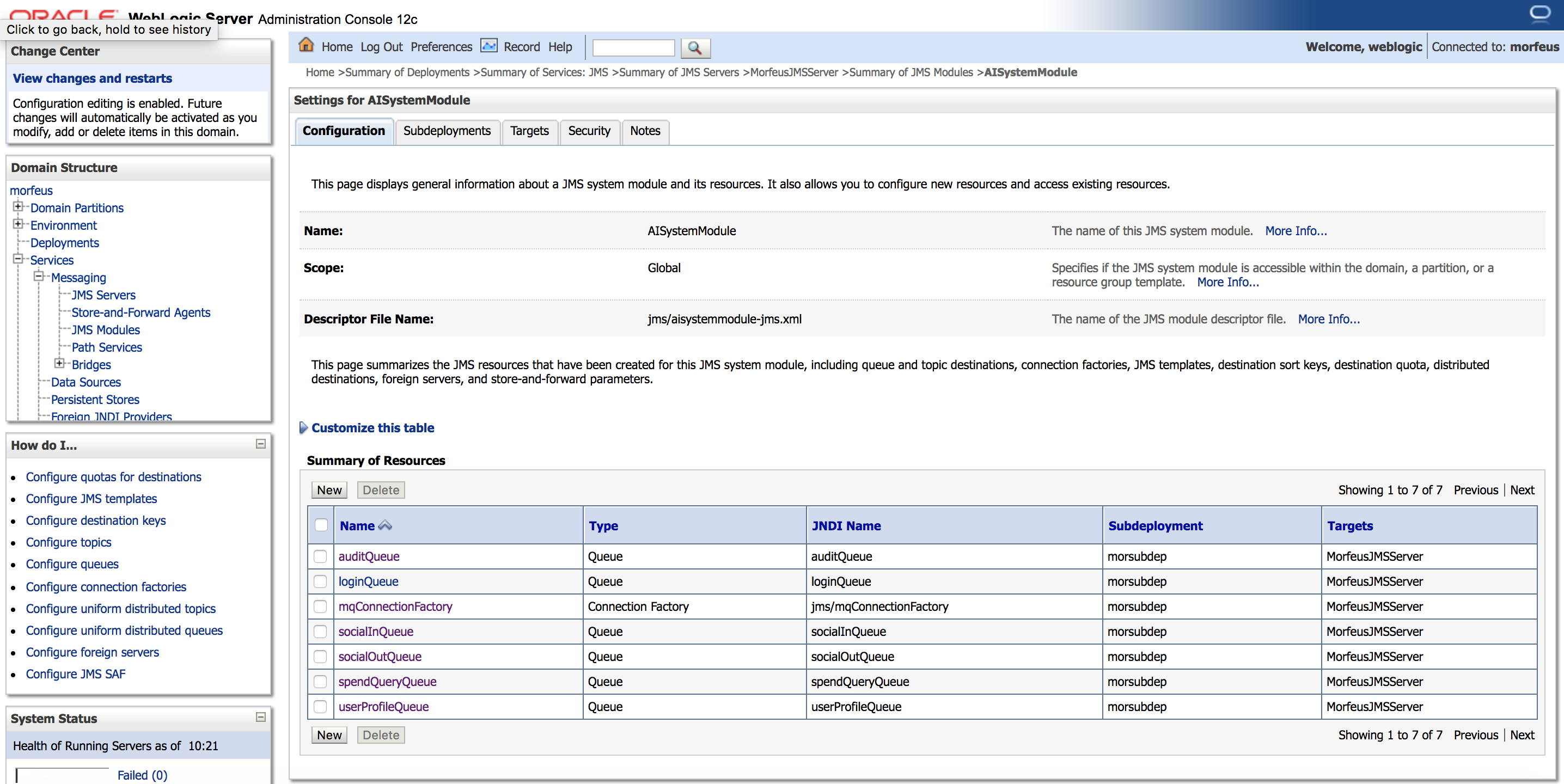Check the mqConnectionFactory row checkbox
1564x784 pixels.
pos(320,606)
